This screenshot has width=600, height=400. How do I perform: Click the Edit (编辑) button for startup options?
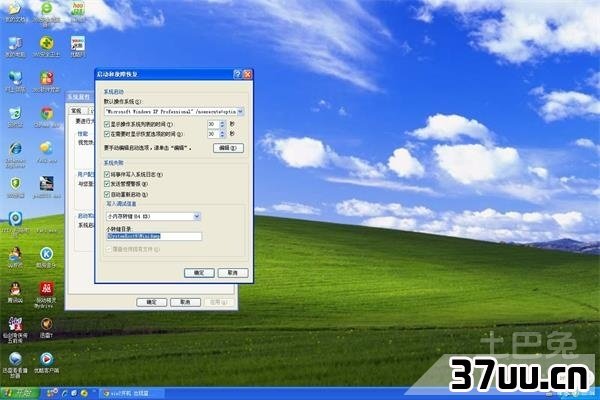tap(228, 148)
